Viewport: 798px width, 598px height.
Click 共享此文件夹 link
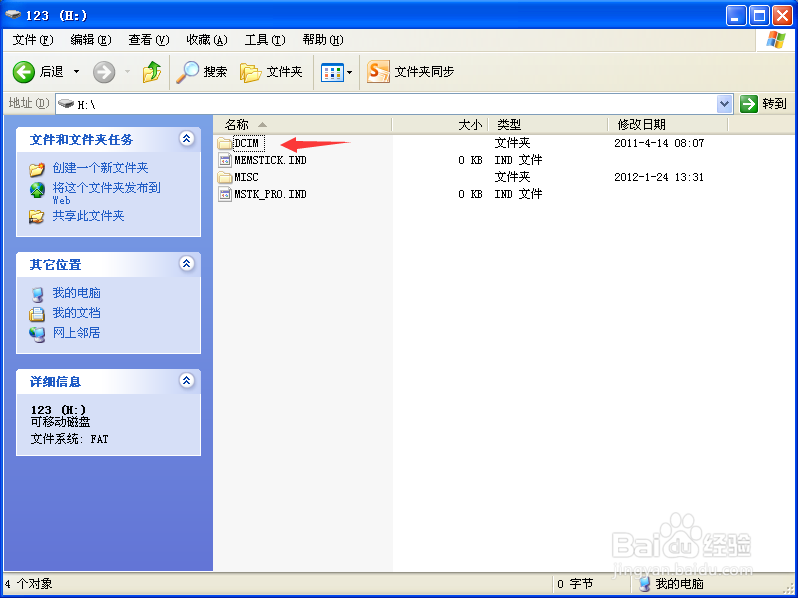pos(89,216)
